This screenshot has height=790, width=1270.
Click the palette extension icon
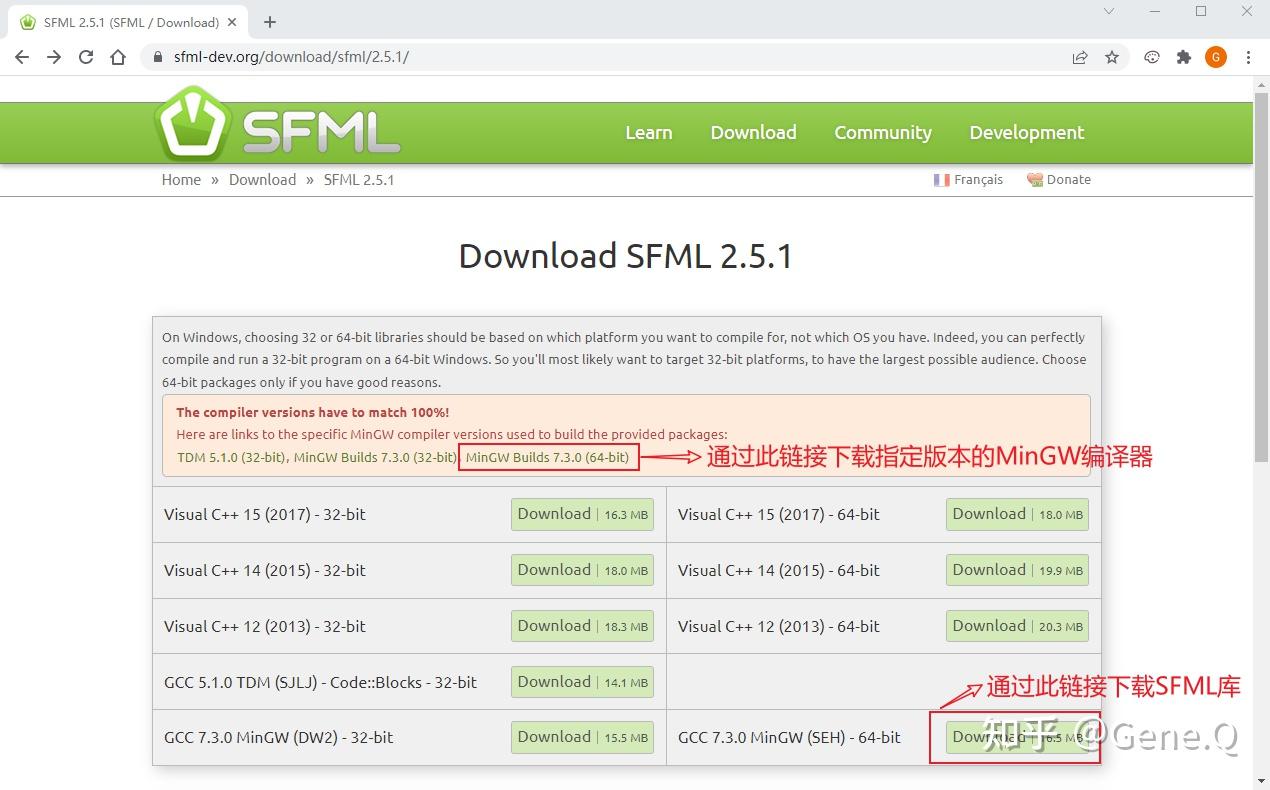pos(1151,57)
